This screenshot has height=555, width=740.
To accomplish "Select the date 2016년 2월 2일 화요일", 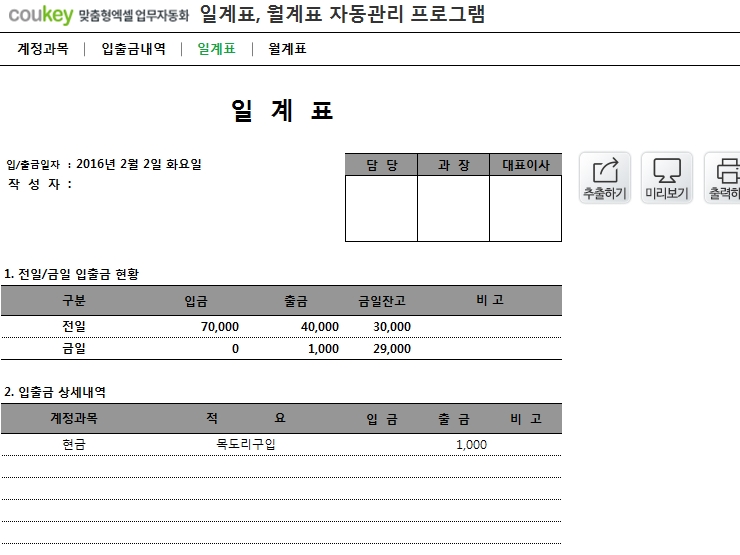I will [x=139, y=164].
